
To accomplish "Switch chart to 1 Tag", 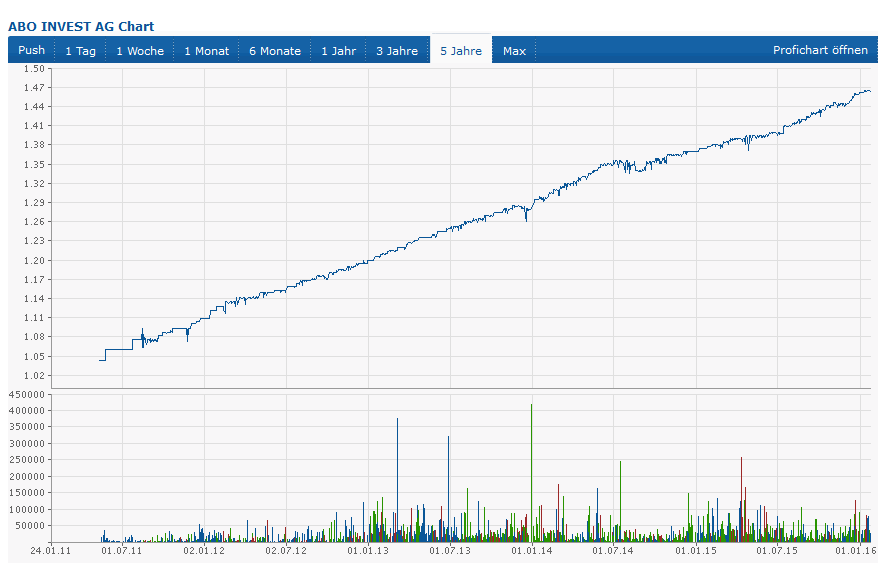I will 80,51.
